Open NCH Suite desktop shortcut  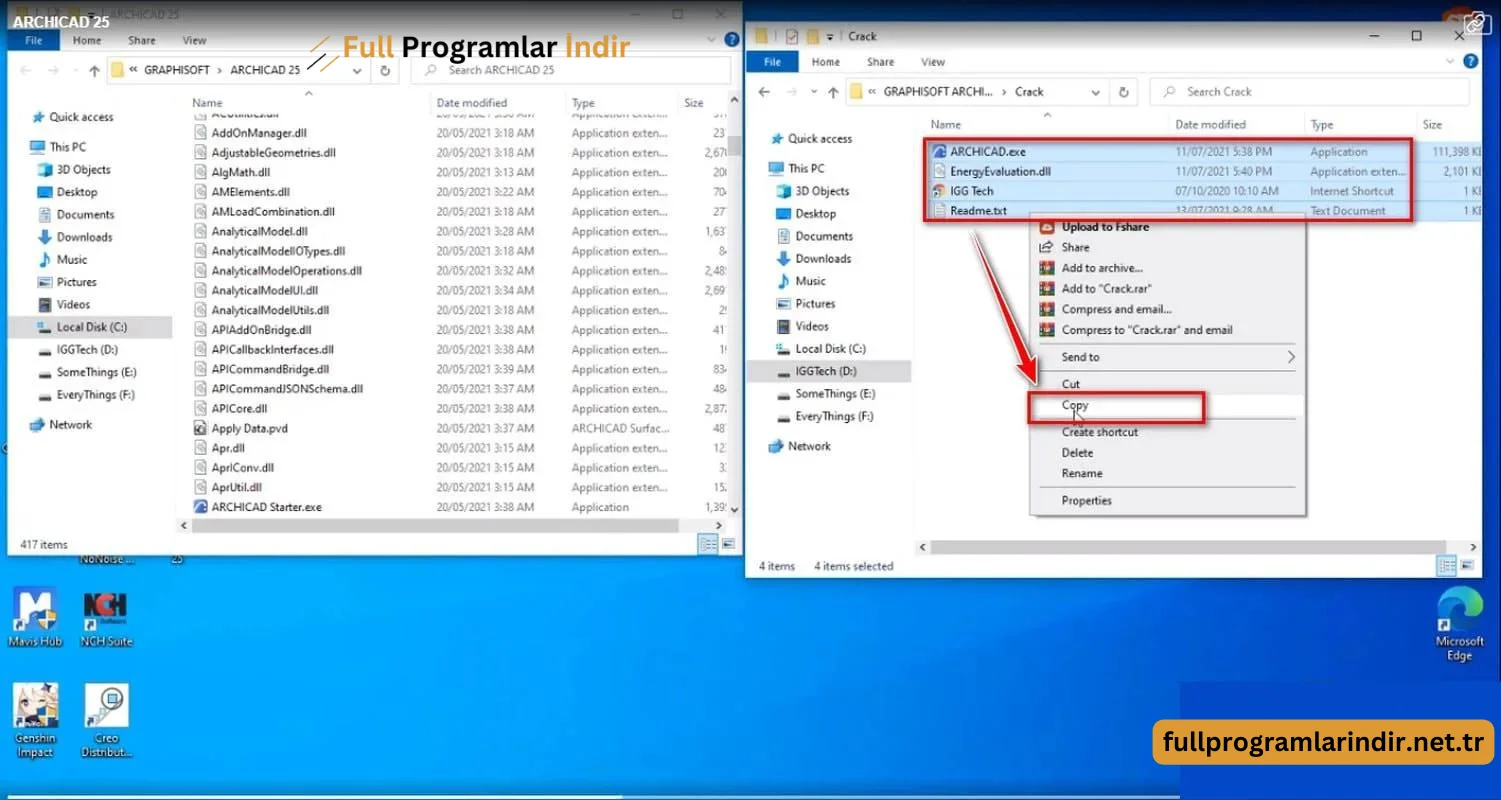click(105, 618)
